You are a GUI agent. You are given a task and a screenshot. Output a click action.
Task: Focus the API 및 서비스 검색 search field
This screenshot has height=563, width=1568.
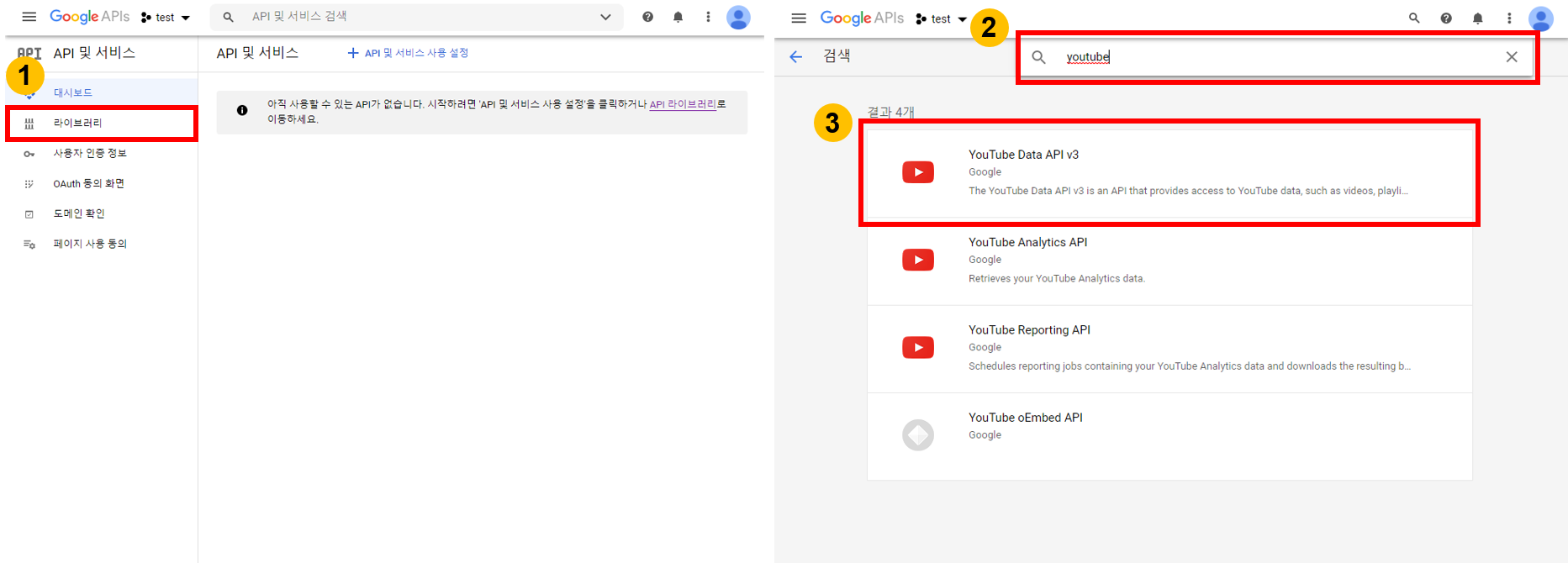pyautogui.click(x=416, y=17)
